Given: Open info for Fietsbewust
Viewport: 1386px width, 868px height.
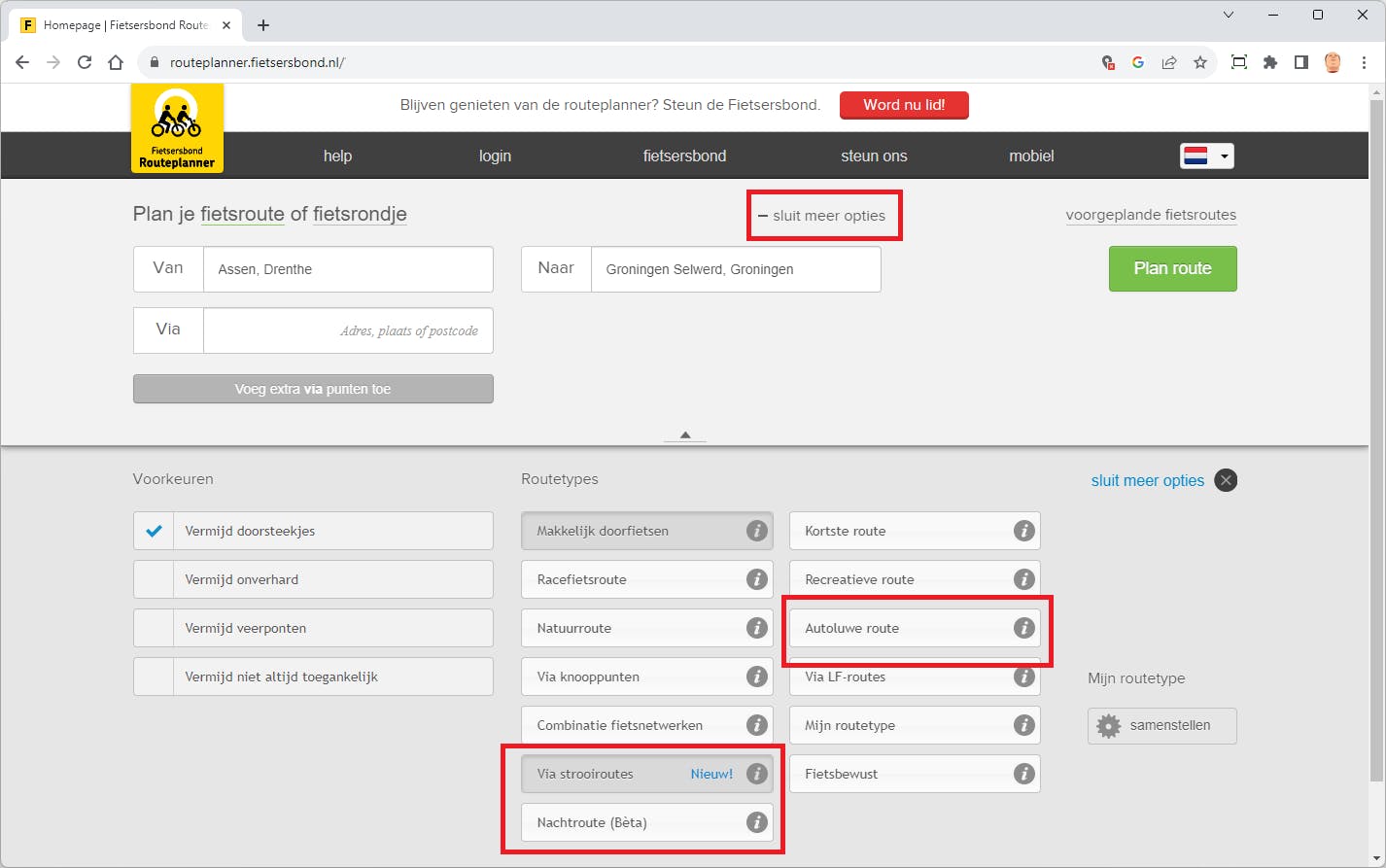Looking at the screenshot, I should pos(1023,774).
